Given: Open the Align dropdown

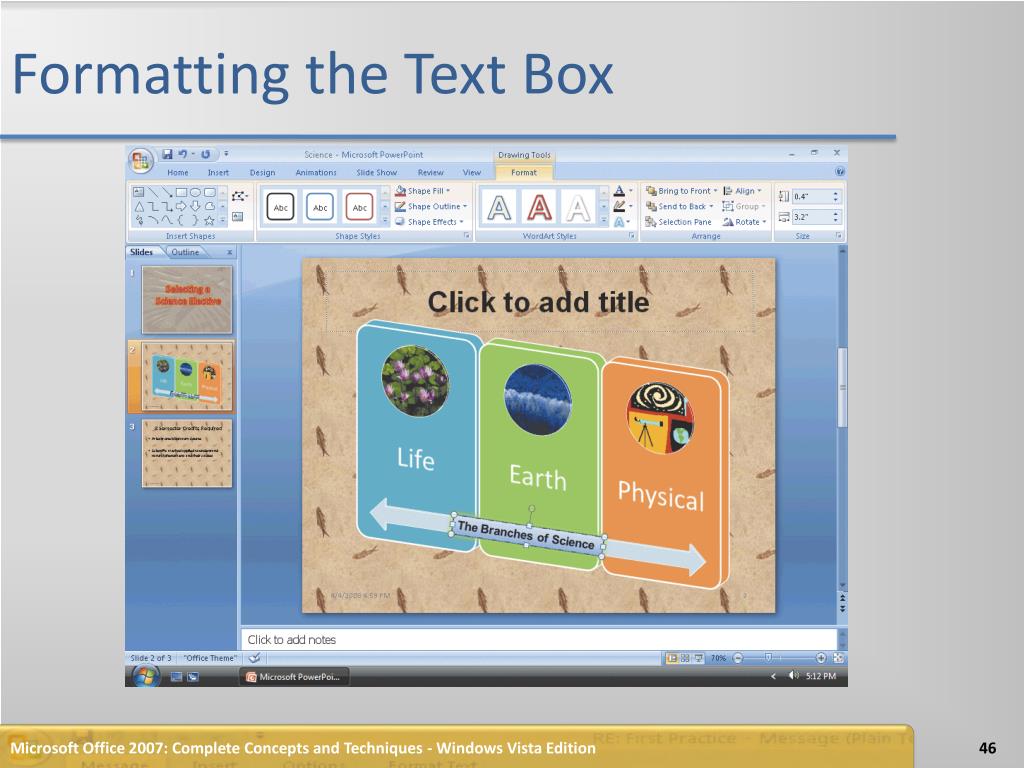Looking at the screenshot, I should click(742, 191).
